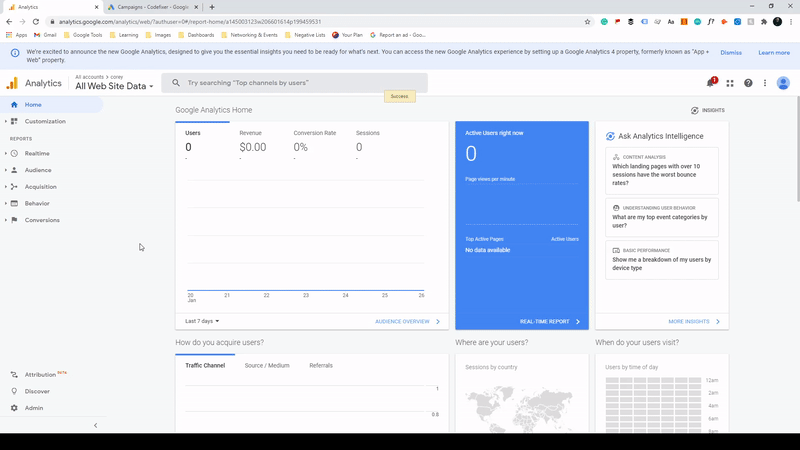Close the Analytics browser tab
The image size is (800, 450).
point(96,7)
